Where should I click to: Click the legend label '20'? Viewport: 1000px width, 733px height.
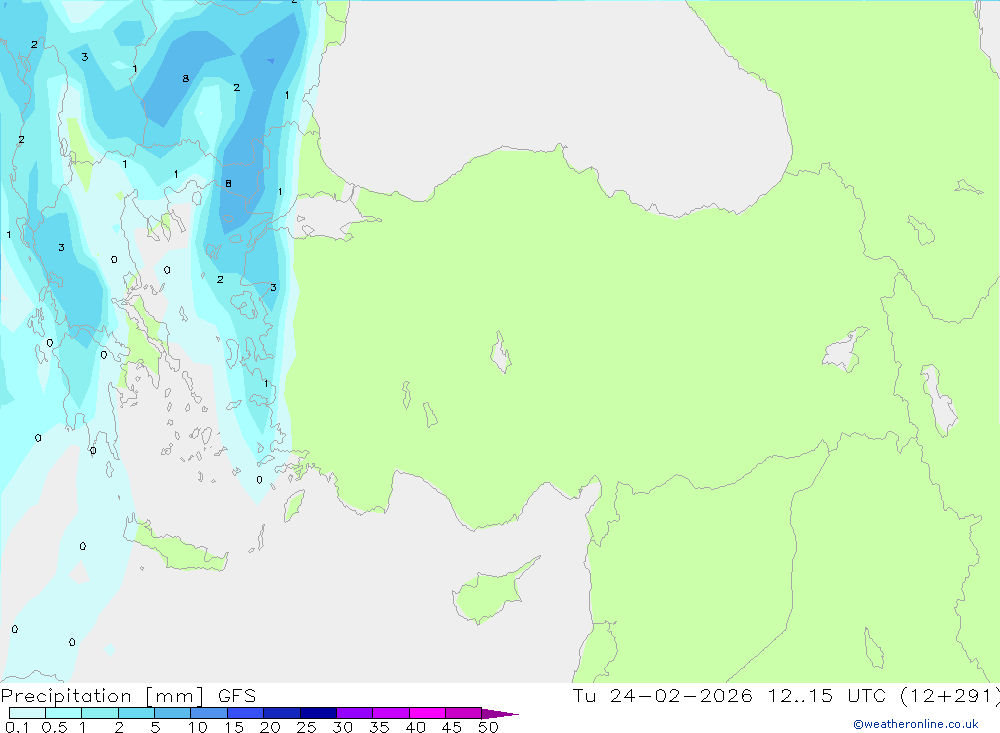click(270, 727)
